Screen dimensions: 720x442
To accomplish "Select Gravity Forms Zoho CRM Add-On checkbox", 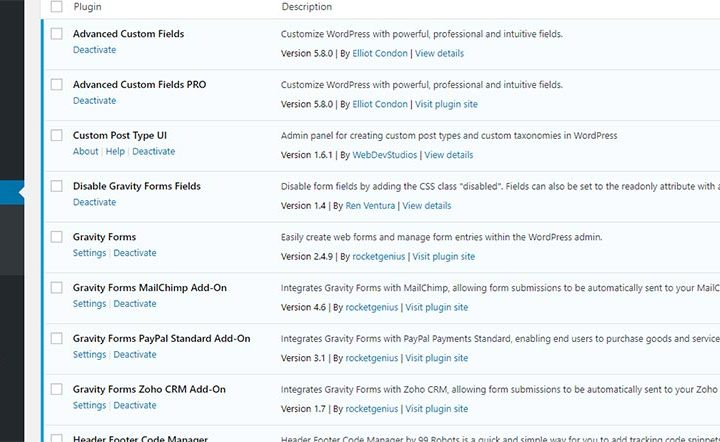I will (x=56, y=389).
